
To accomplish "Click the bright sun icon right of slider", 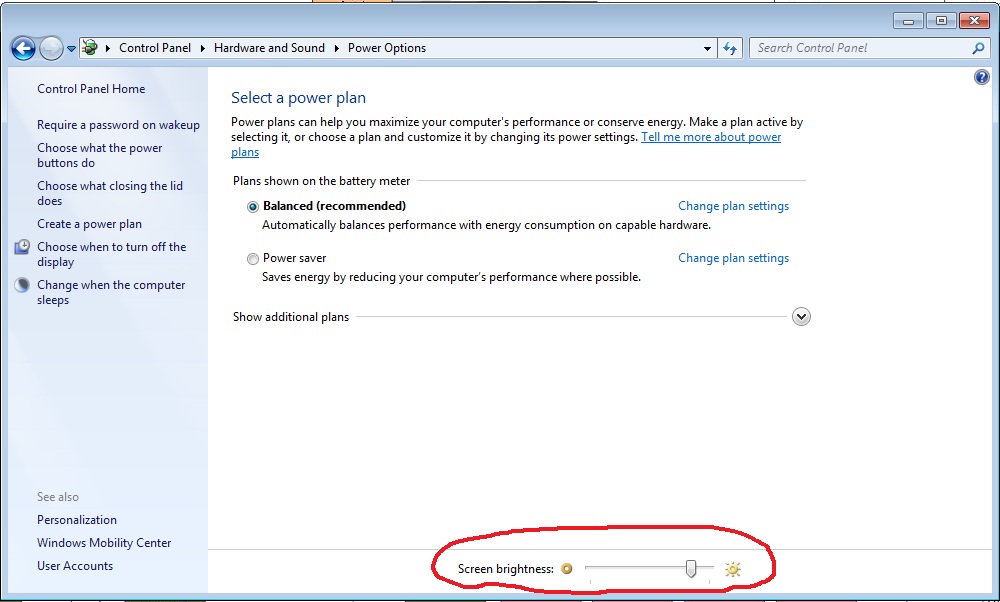I will point(733,568).
